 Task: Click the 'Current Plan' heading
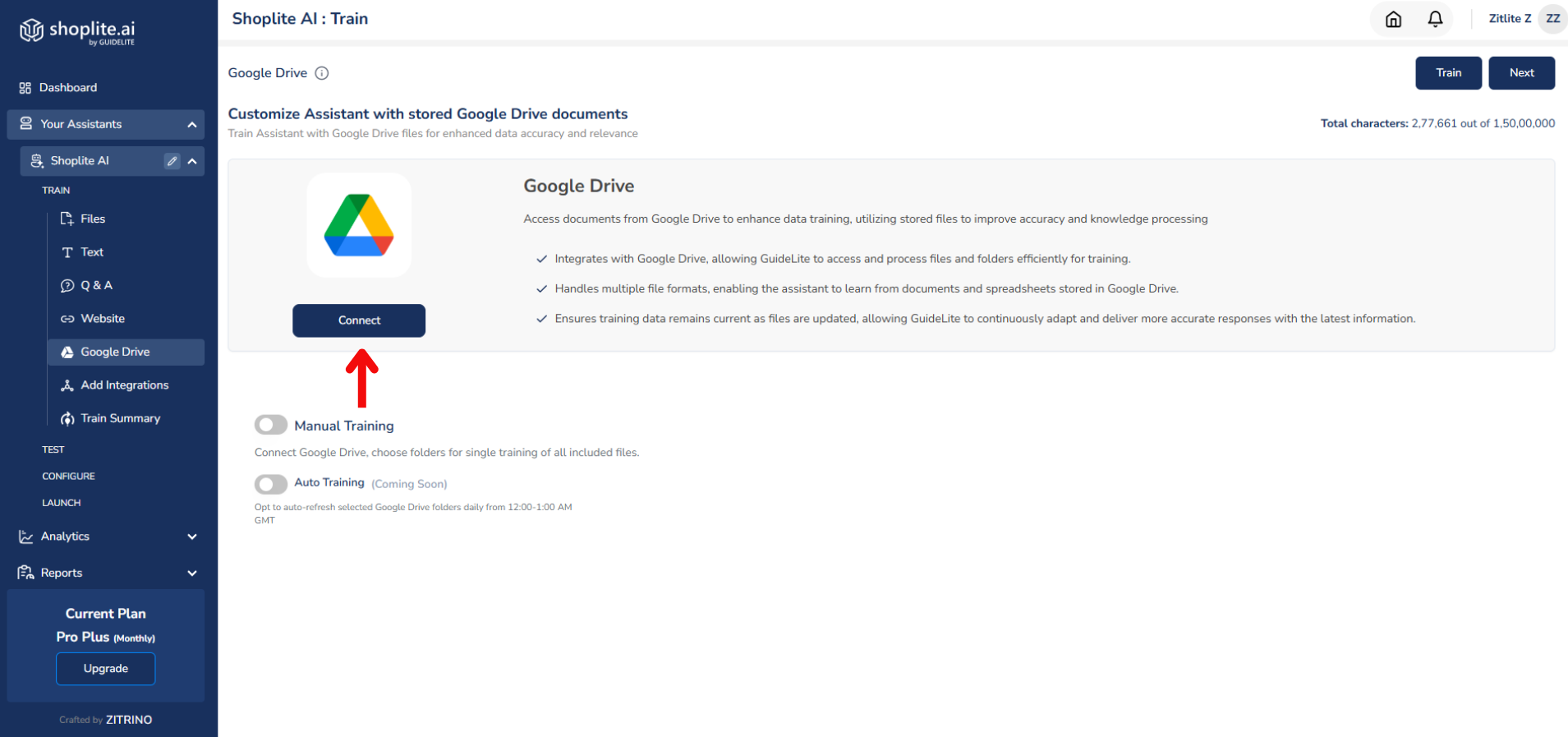[x=105, y=614]
